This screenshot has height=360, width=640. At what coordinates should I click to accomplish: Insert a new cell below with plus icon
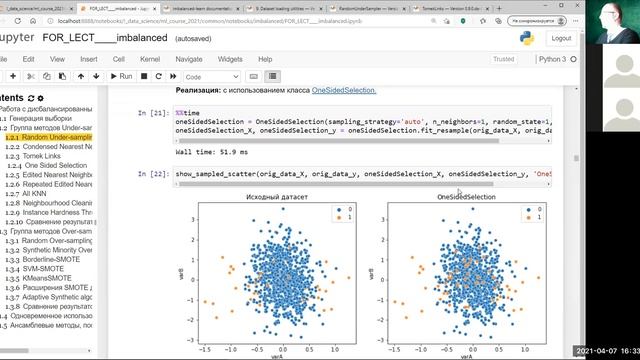pyautogui.click(x=13, y=76)
